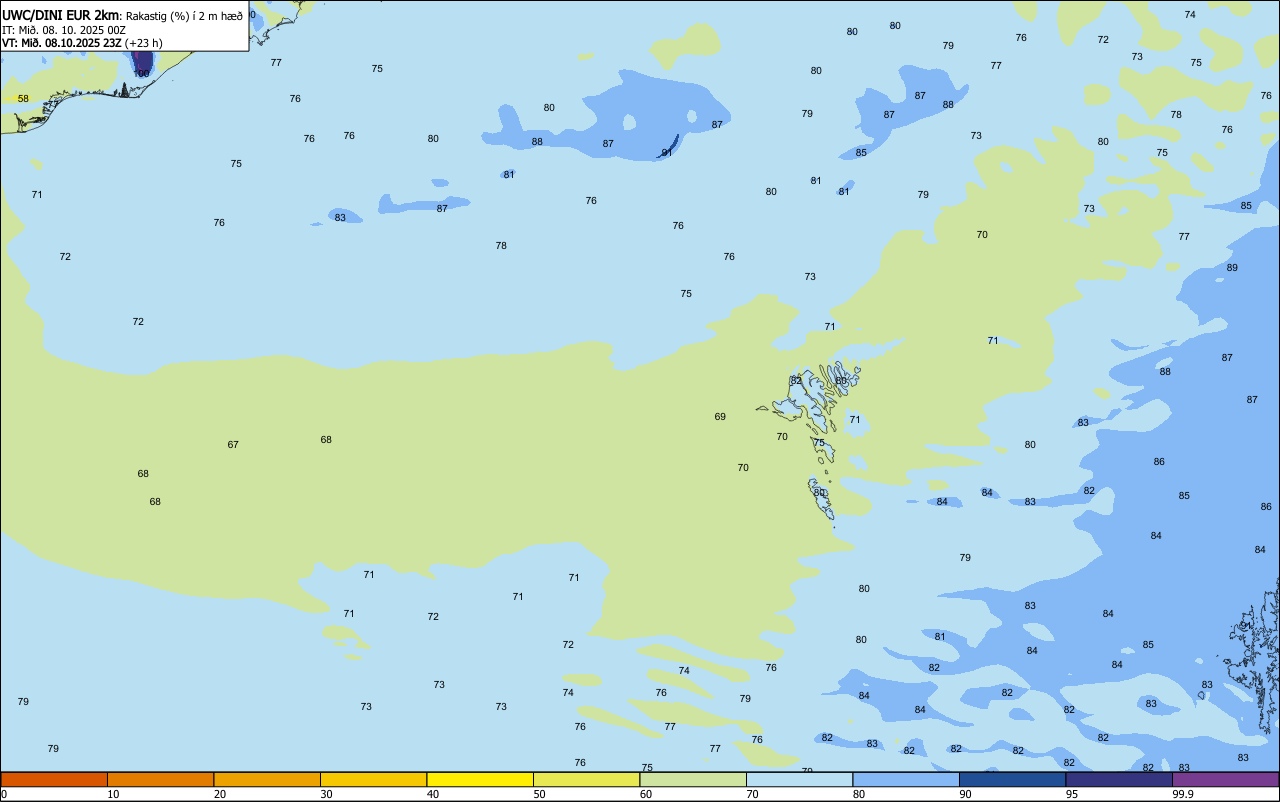Screen dimensions: 1280x802
Task: Click the 30–40 golden legend swatch
Action: pyautogui.click(x=373, y=779)
